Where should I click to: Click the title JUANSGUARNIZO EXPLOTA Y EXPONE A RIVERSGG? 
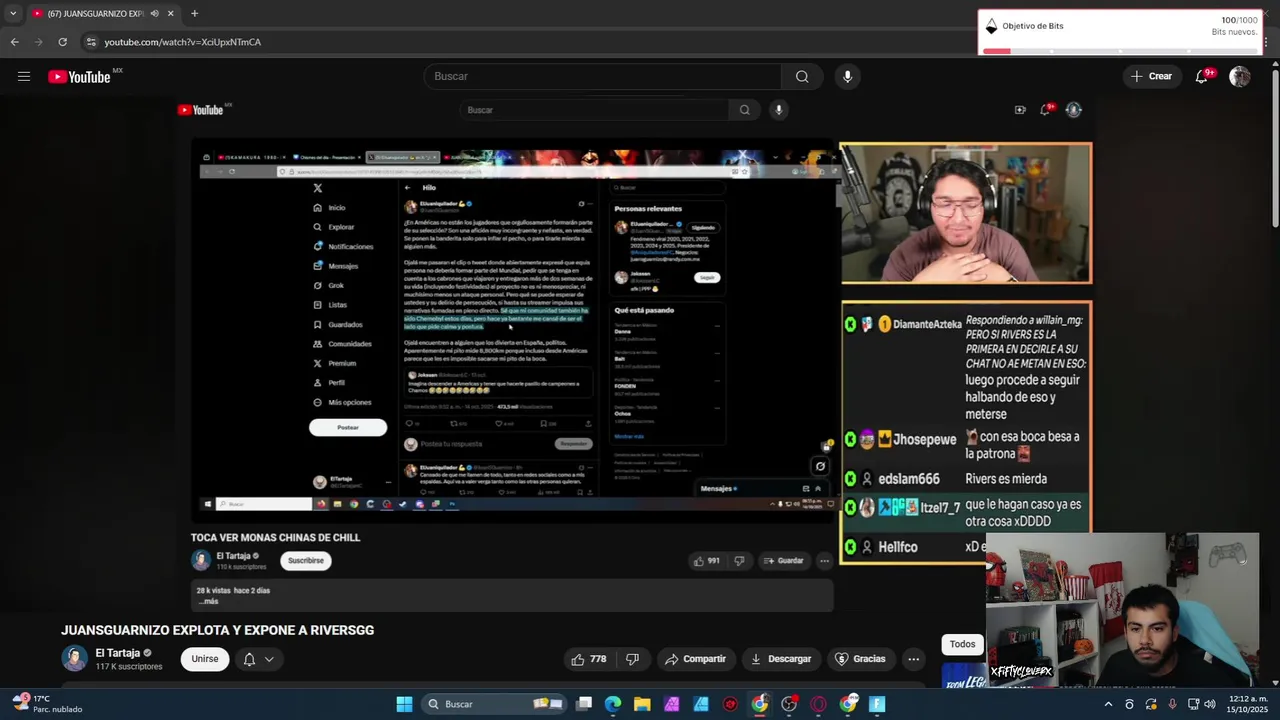(x=217, y=630)
